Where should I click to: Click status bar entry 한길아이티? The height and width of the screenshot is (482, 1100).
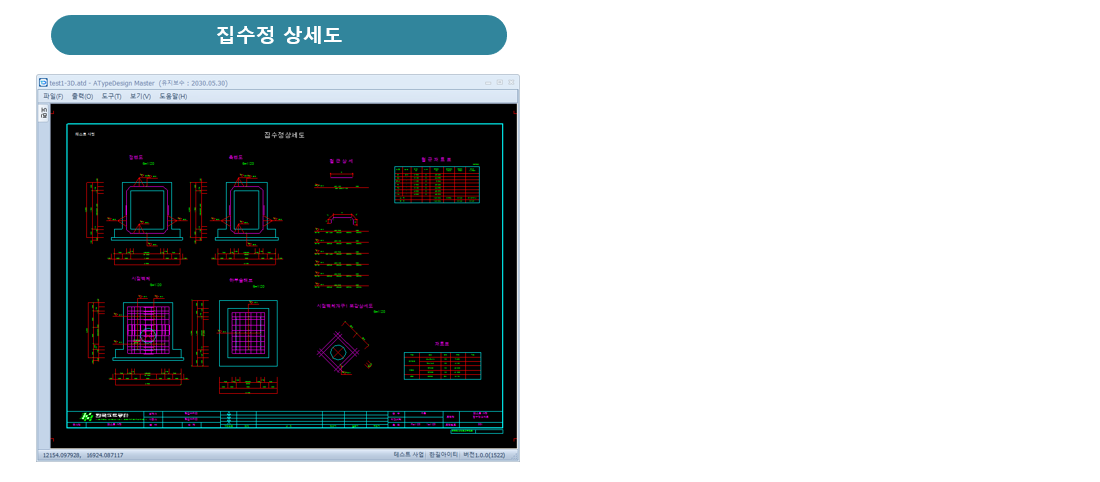point(443,455)
